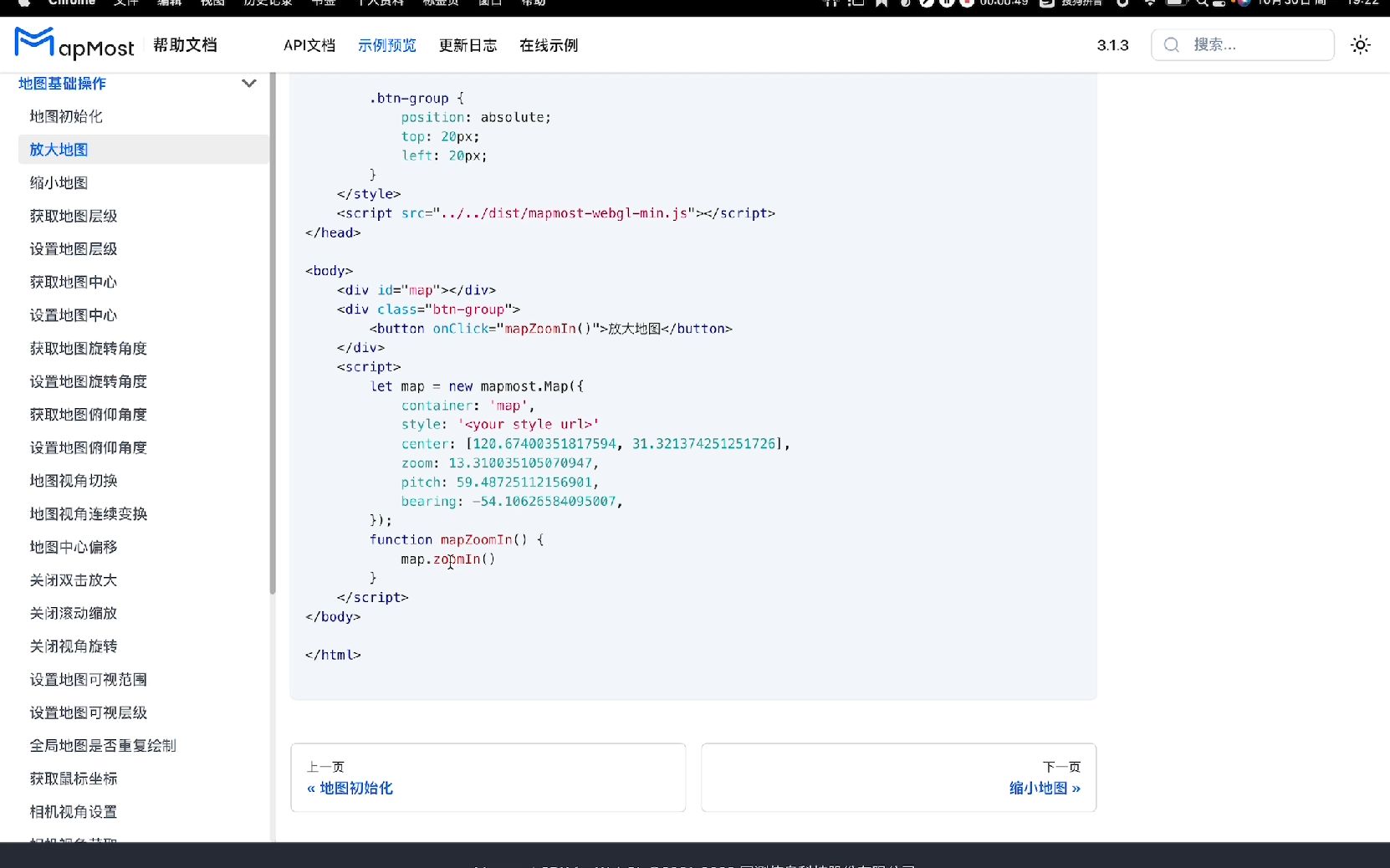Image resolution: width=1390 pixels, height=868 pixels.
Task: Open 设置地图中心 sidebar entry
Action: click(x=74, y=315)
